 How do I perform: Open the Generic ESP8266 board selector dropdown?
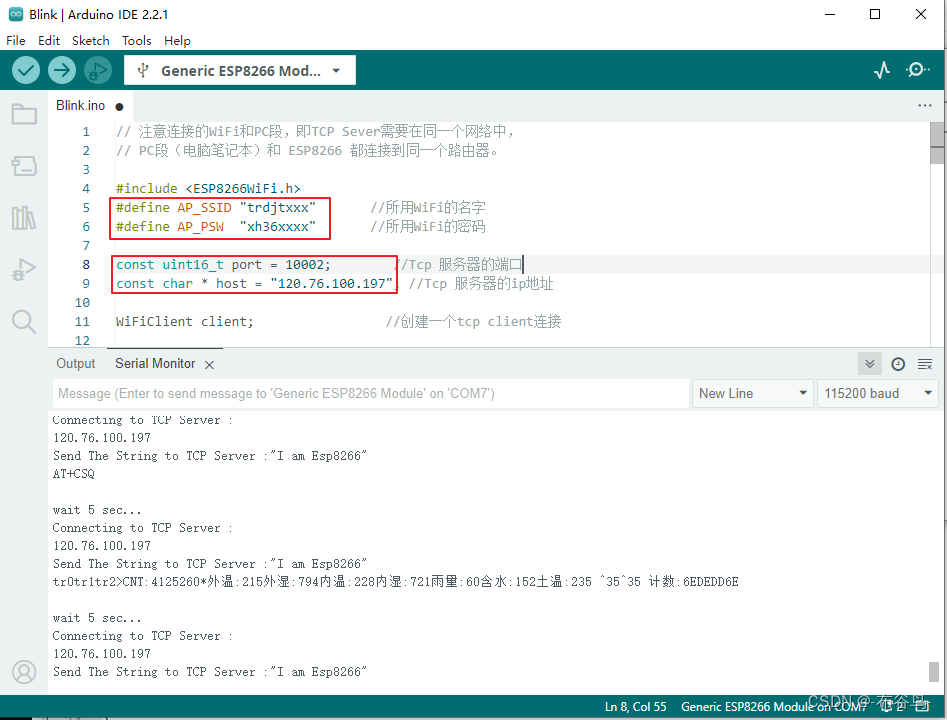click(x=239, y=70)
